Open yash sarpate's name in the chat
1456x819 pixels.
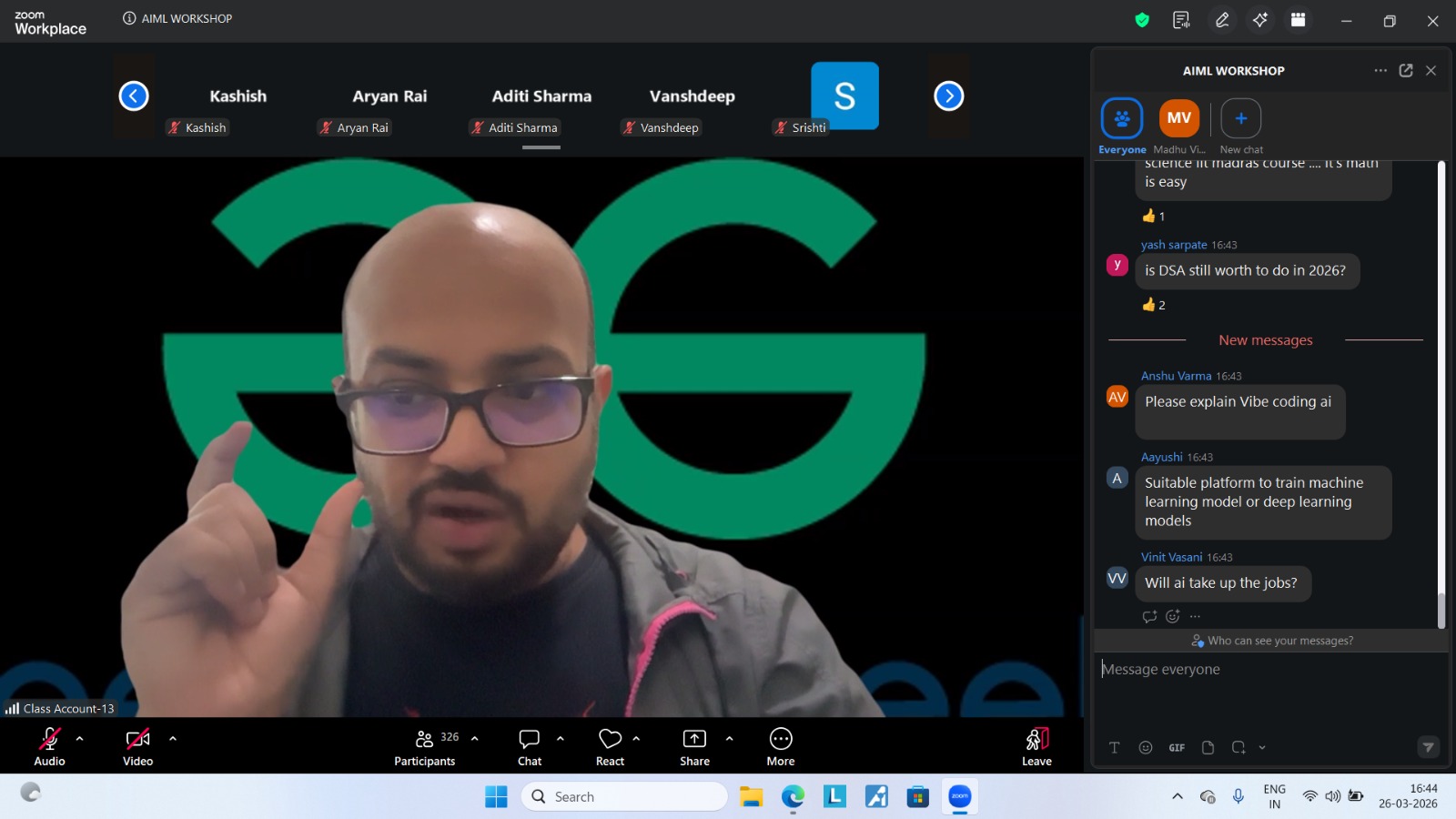pyautogui.click(x=1174, y=245)
